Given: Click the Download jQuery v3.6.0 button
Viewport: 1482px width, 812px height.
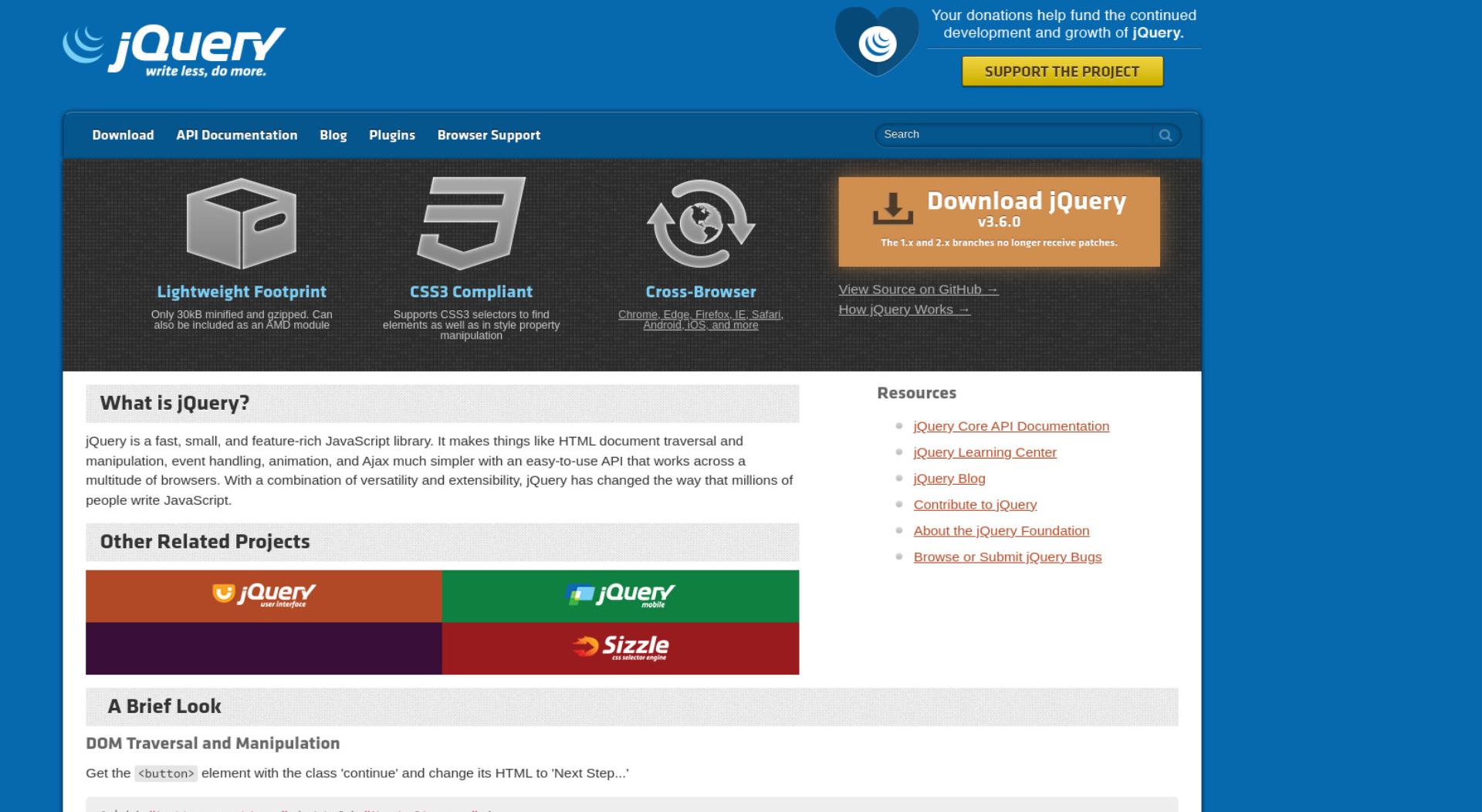Looking at the screenshot, I should pos(999,222).
